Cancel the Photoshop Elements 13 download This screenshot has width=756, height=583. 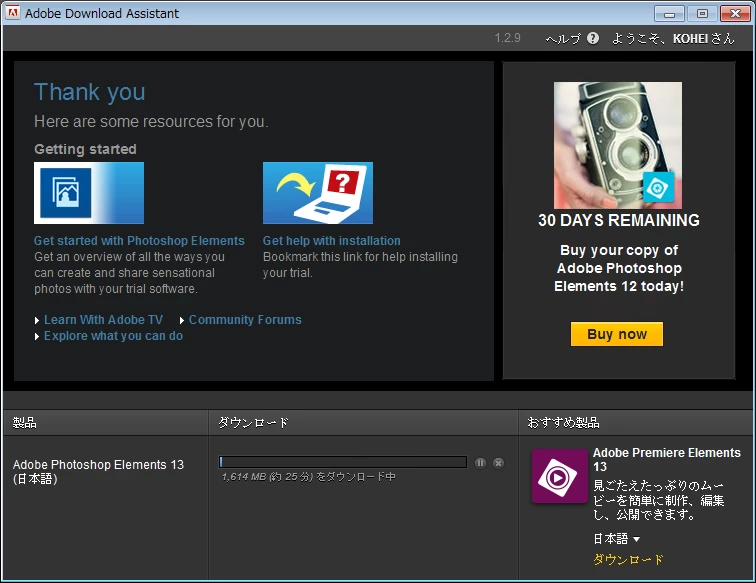[499, 463]
